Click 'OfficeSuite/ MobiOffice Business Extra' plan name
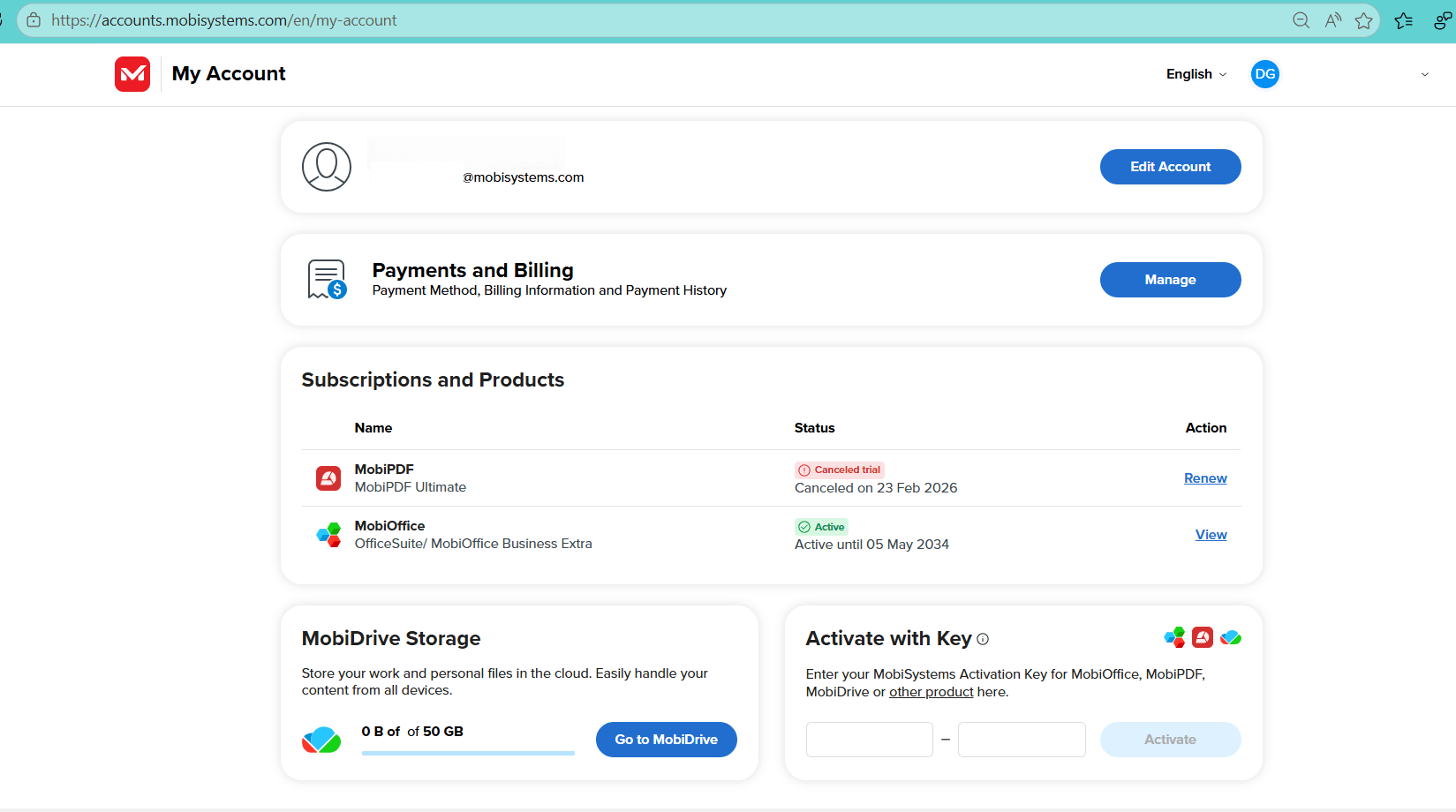1456x812 pixels. coord(473,544)
